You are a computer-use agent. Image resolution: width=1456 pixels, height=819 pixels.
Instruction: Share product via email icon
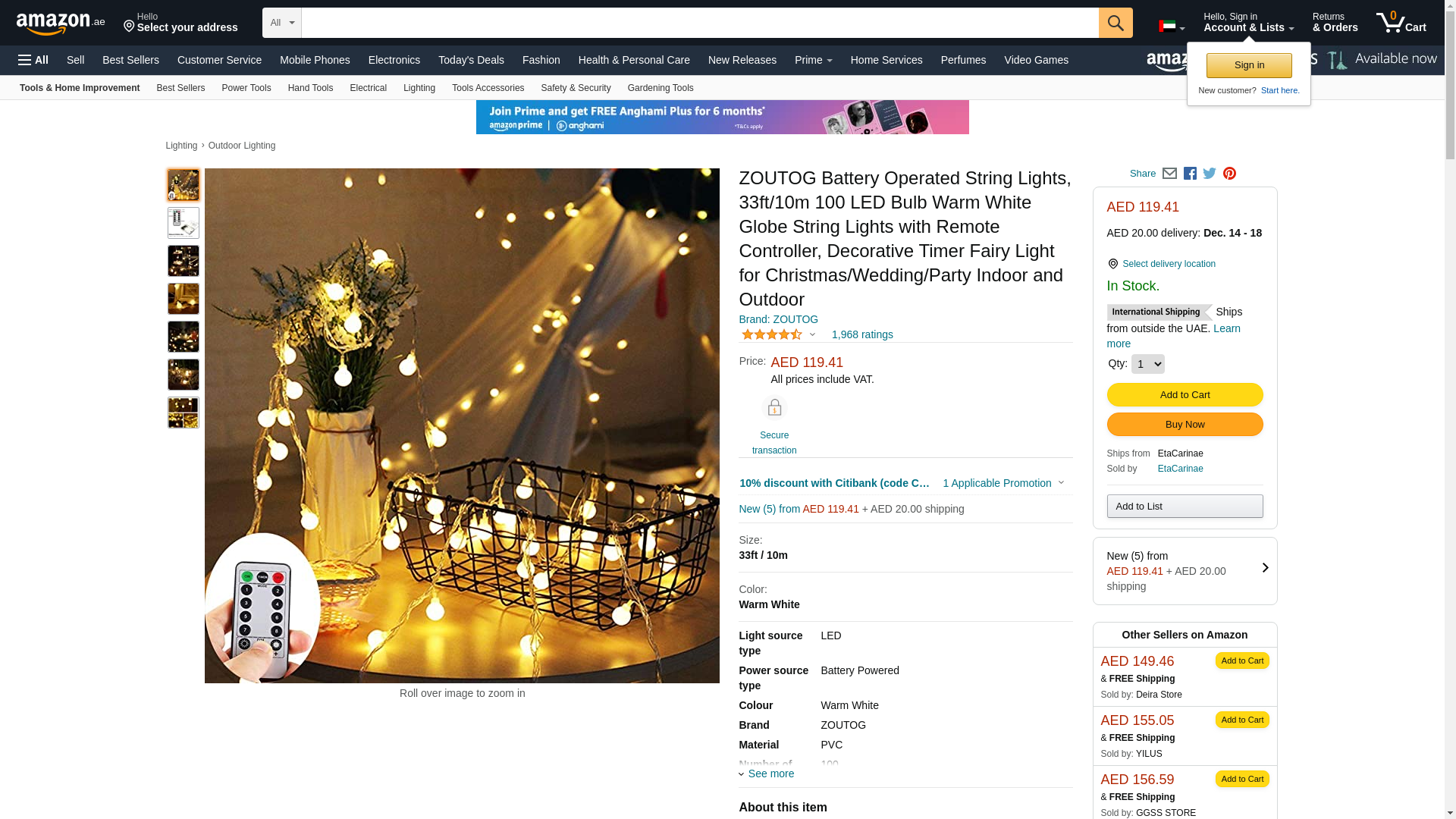point(1169,174)
